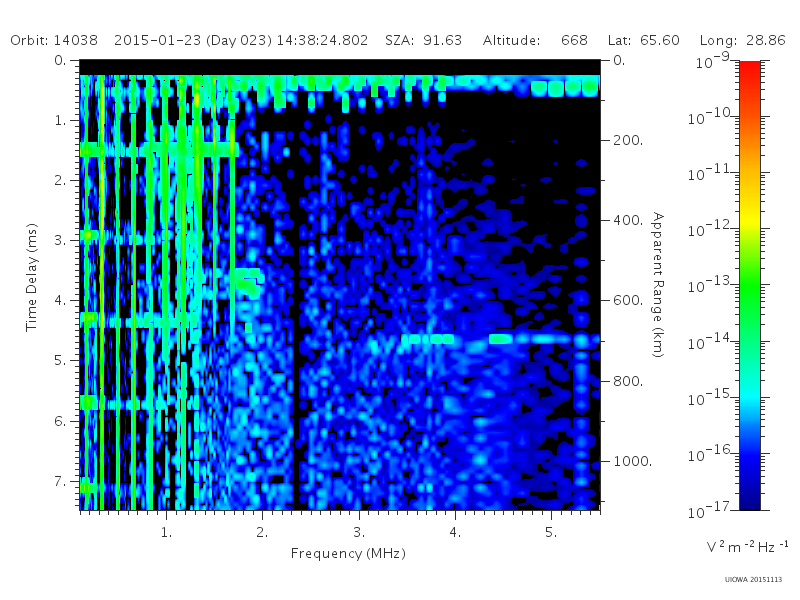This screenshot has width=800, height=600.
Task: Click the 'Orbit: 14038' header text
Action: (54, 40)
